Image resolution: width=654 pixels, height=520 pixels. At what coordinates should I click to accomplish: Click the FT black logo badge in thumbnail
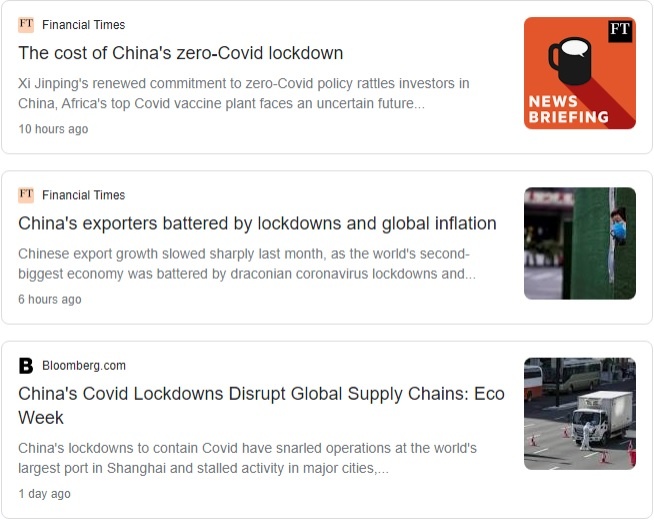click(620, 30)
